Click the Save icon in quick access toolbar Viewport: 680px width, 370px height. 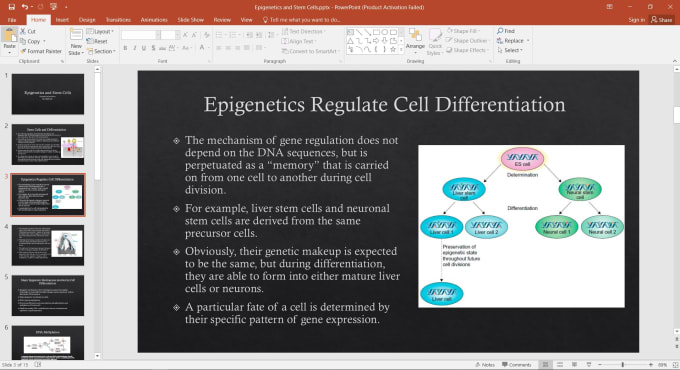click(x=12, y=7)
